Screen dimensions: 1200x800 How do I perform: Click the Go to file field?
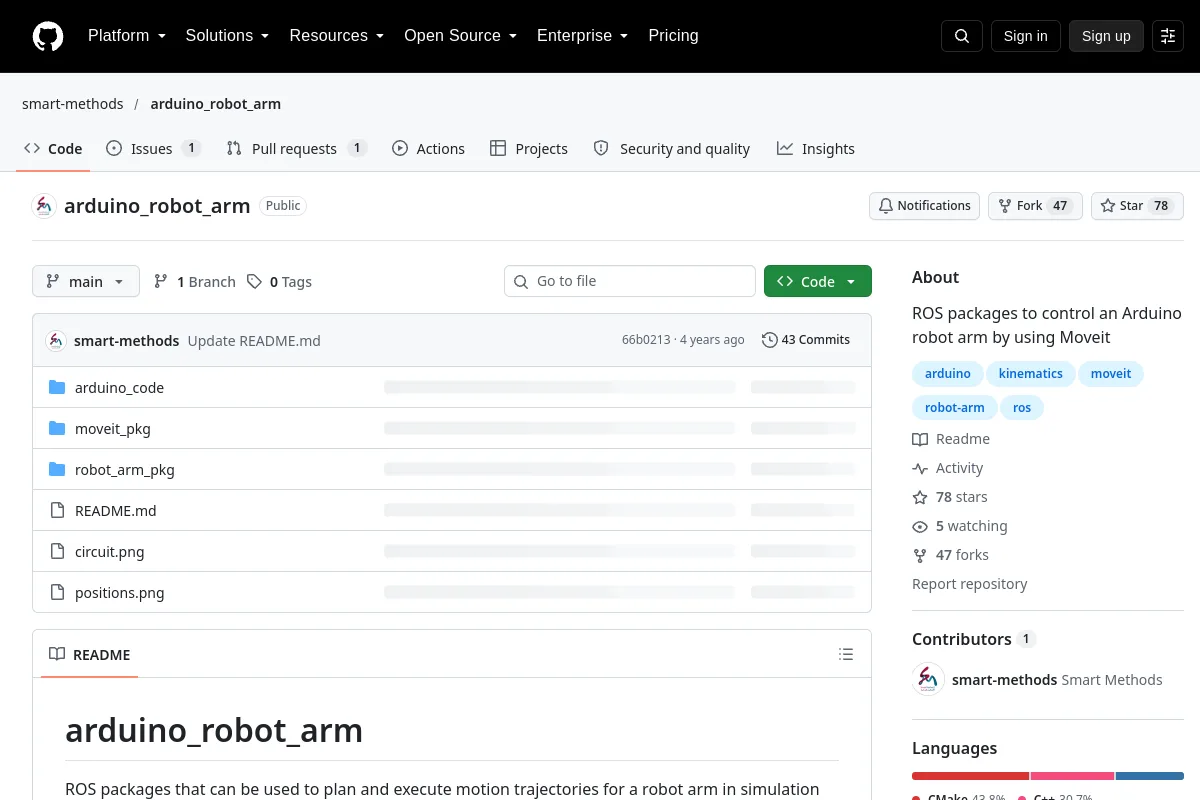pos(630,281)
